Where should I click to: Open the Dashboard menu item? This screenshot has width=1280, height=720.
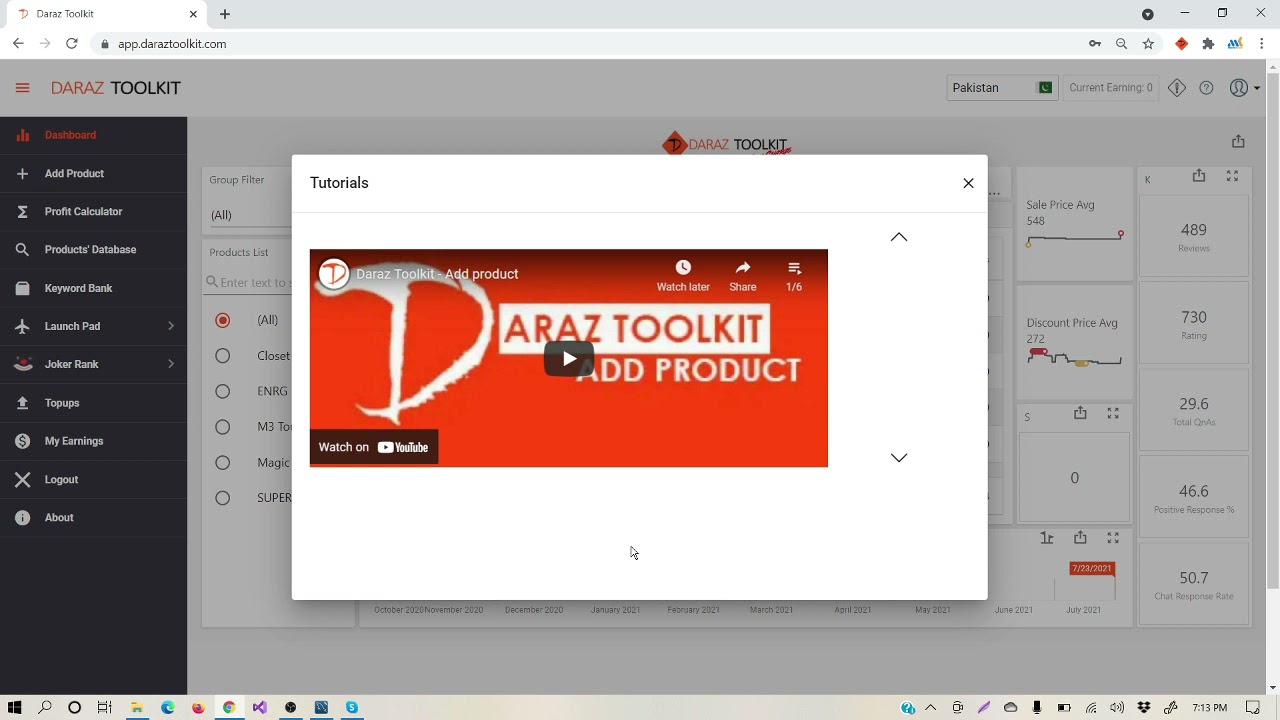coord(93,135)
